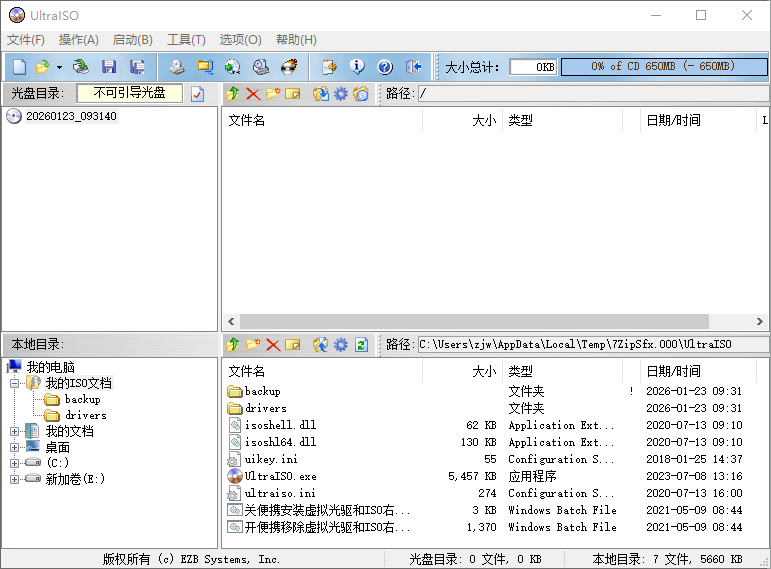Click the rename icon in disc directory toolbar
This screenshot has width=771, height=569.
[x=293, y=93]
